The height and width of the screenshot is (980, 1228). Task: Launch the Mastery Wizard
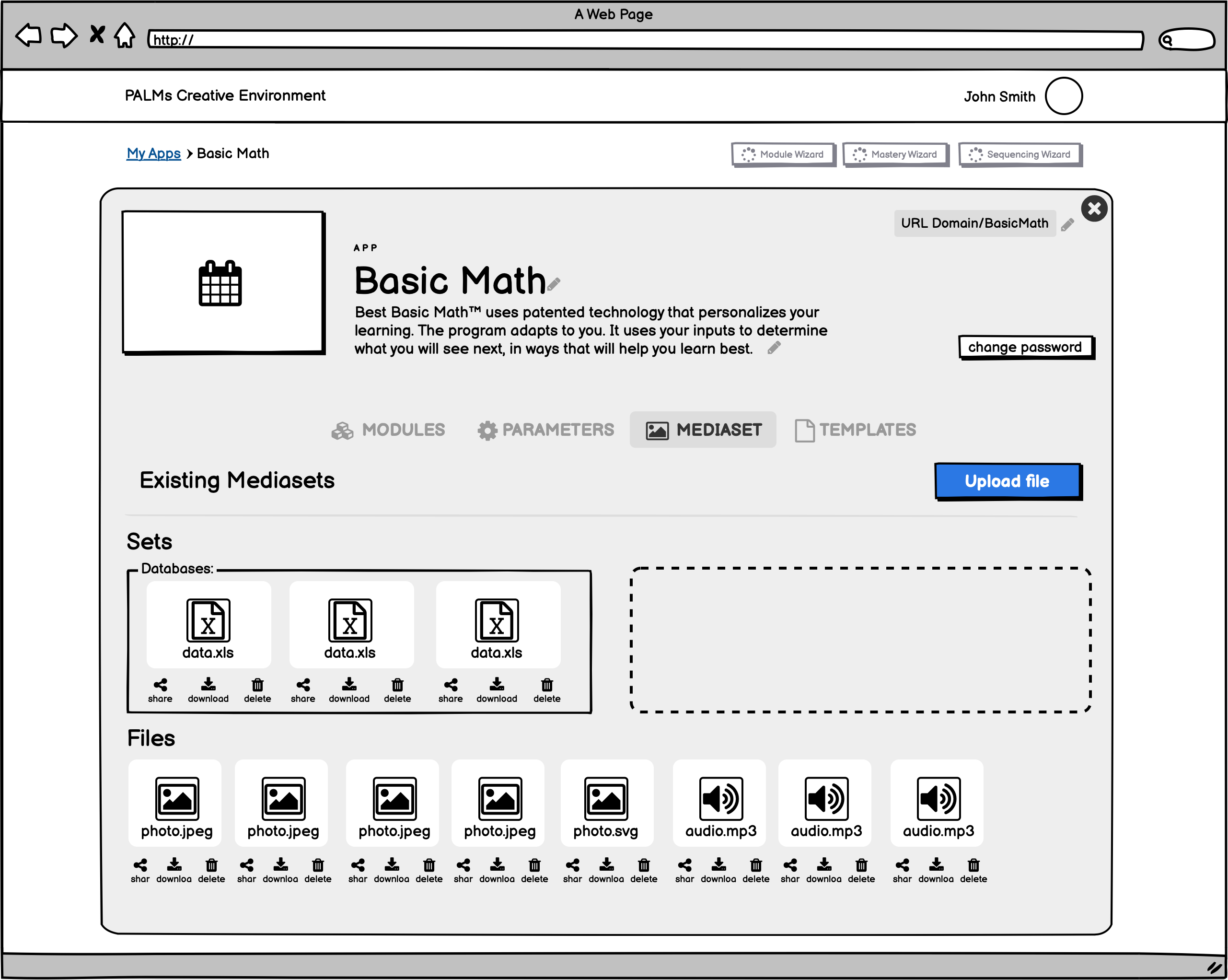click(x=895, y=154)
